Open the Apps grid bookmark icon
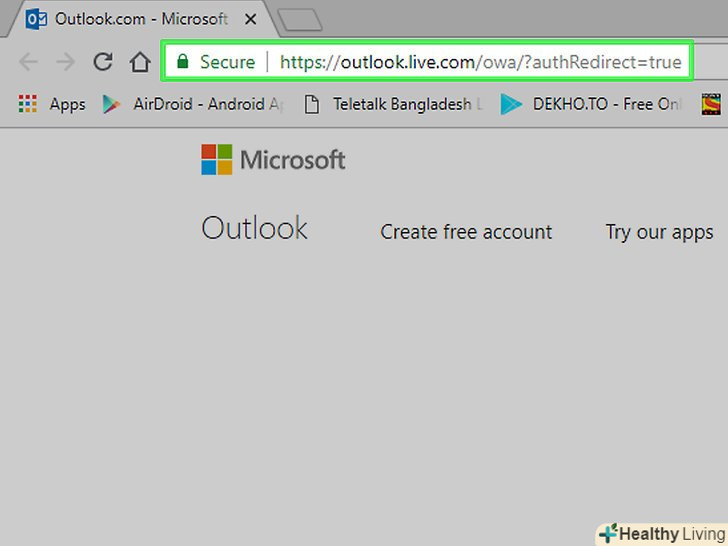 point(27,104)
